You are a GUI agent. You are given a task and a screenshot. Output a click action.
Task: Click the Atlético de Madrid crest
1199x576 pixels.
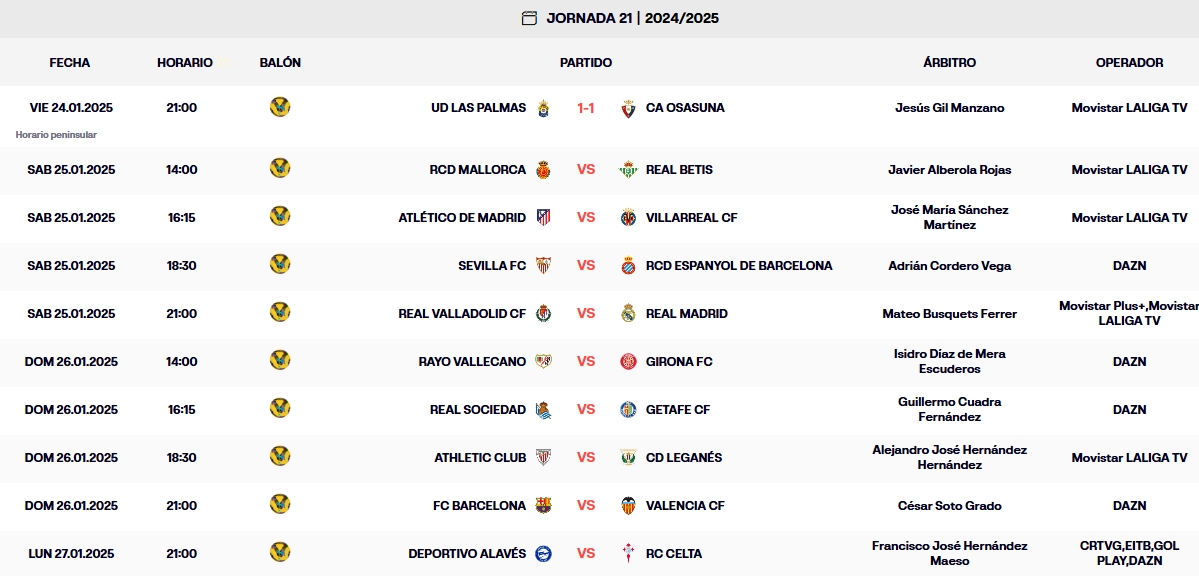pyautogui.click(x=544, y=218)
